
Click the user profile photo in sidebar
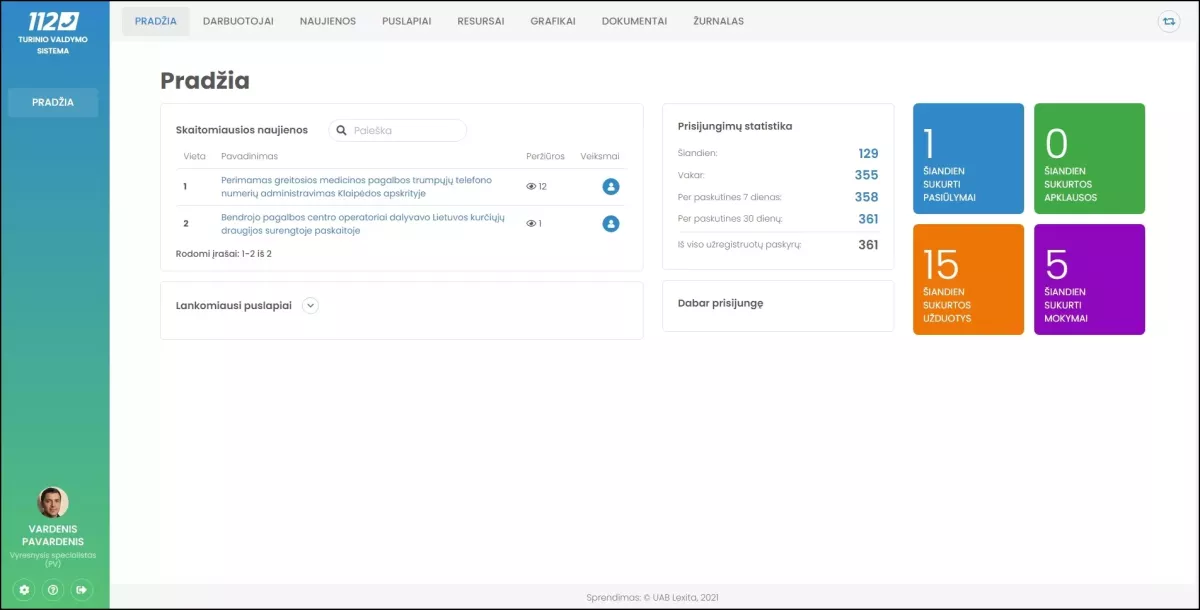pos(53,502)
